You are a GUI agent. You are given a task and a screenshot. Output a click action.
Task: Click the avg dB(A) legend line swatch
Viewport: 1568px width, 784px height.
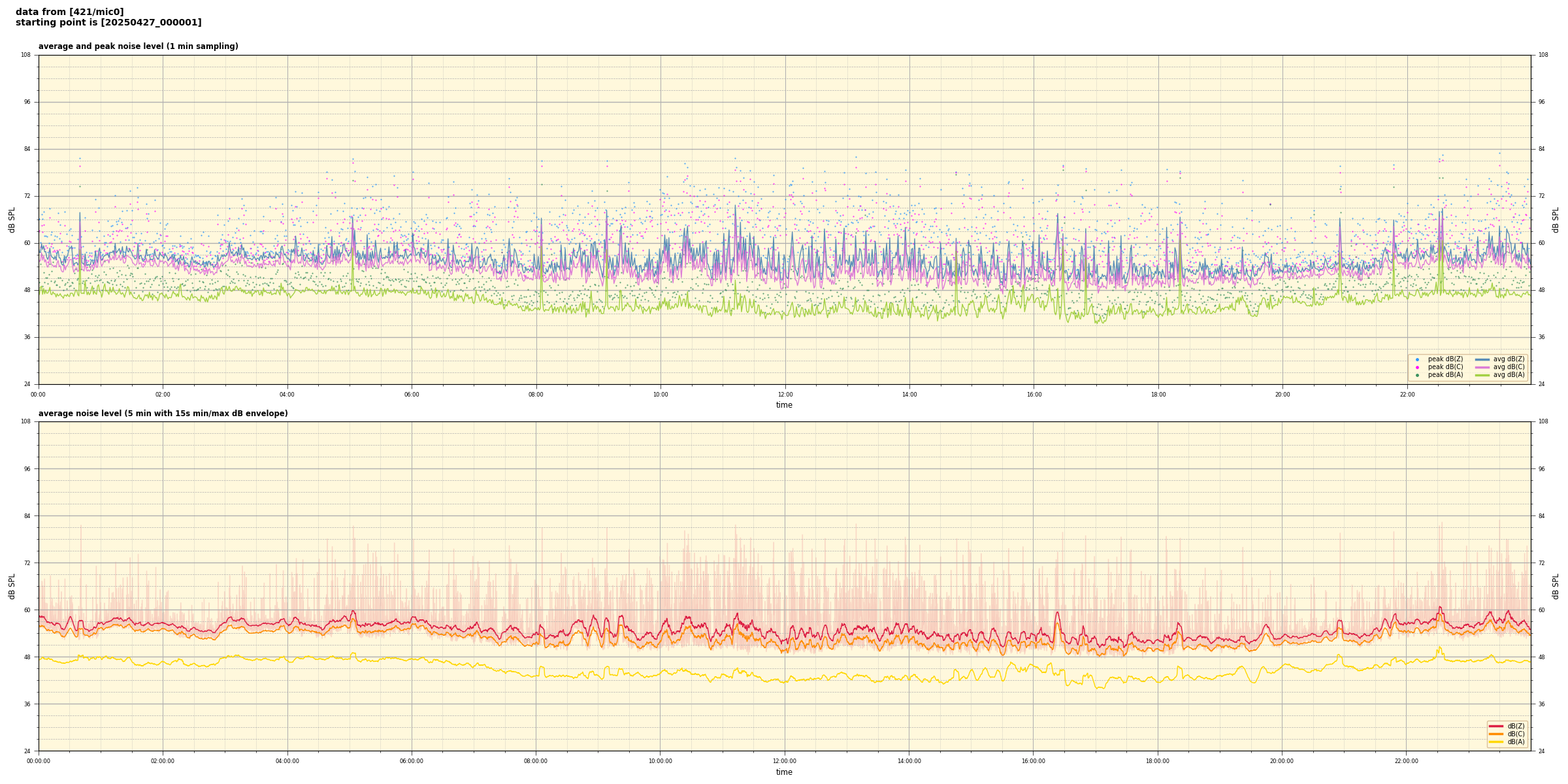[x=1482, y=375]
